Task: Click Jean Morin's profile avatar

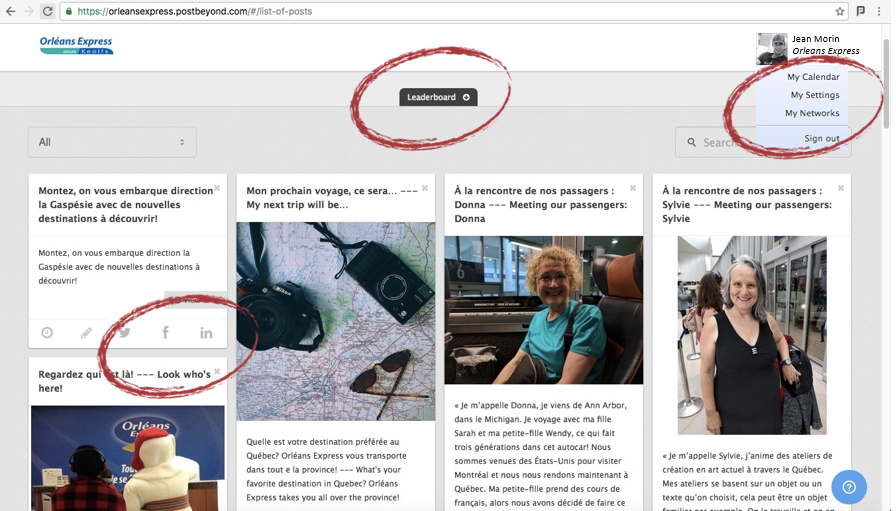Action: pos(772,48)
